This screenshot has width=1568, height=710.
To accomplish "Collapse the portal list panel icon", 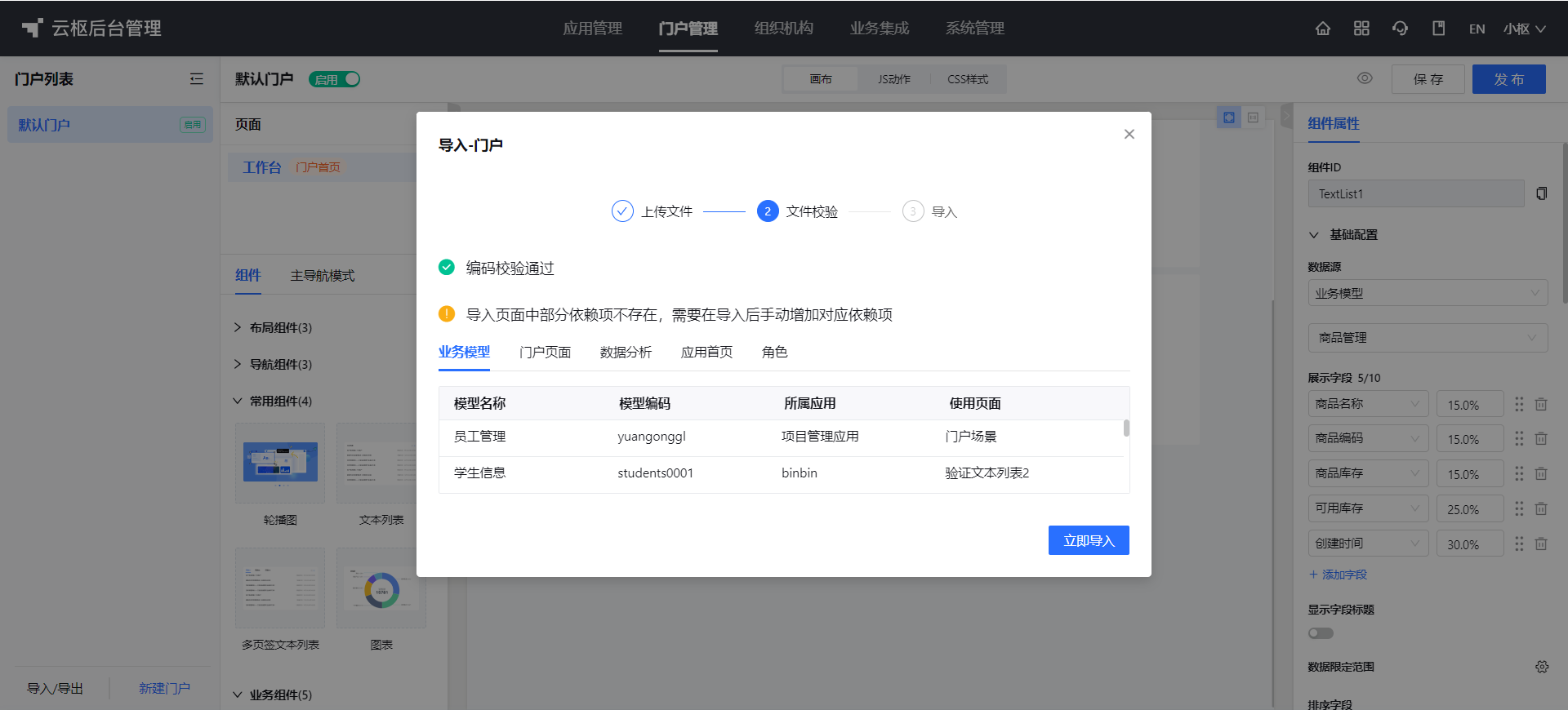I will click(x=197, y=79).
